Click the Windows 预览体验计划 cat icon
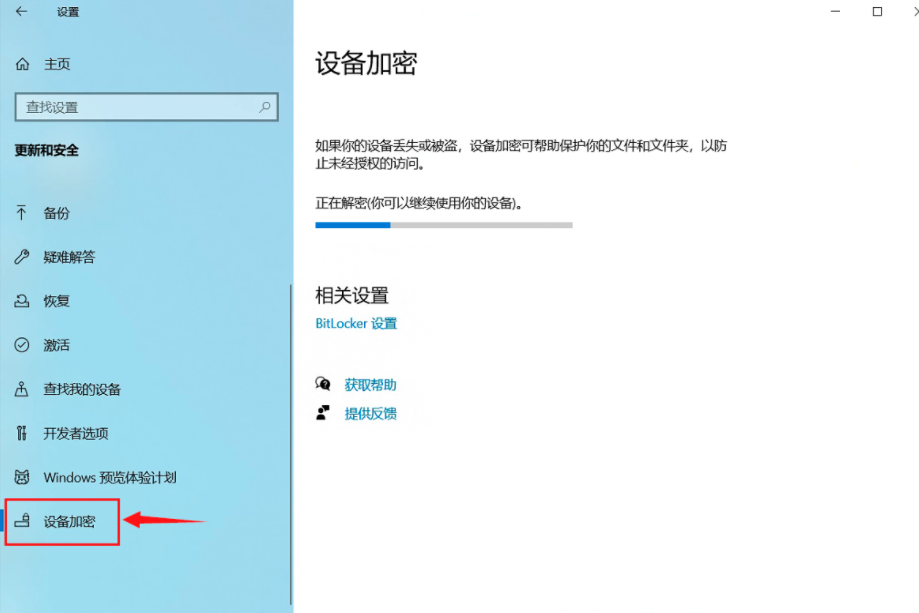Screen dimensions: 919x613 tap(22, 477)
